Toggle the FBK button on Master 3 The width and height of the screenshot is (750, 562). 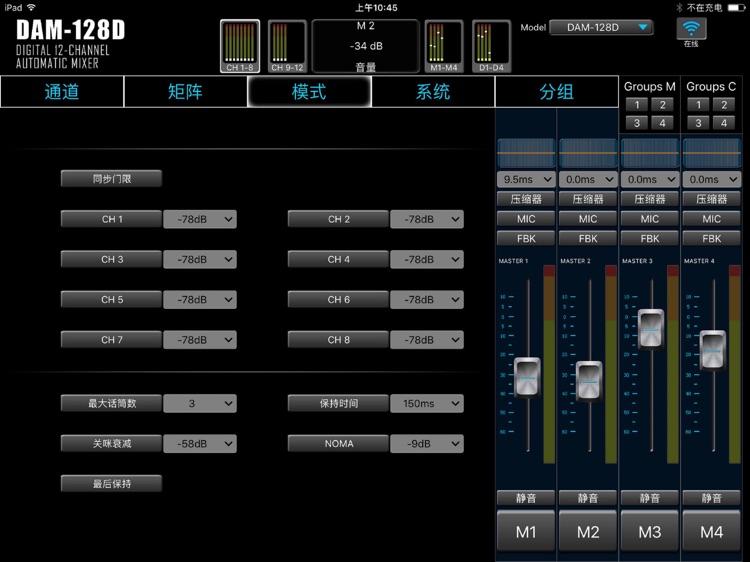pyautogui.click(x=650, y=239)
